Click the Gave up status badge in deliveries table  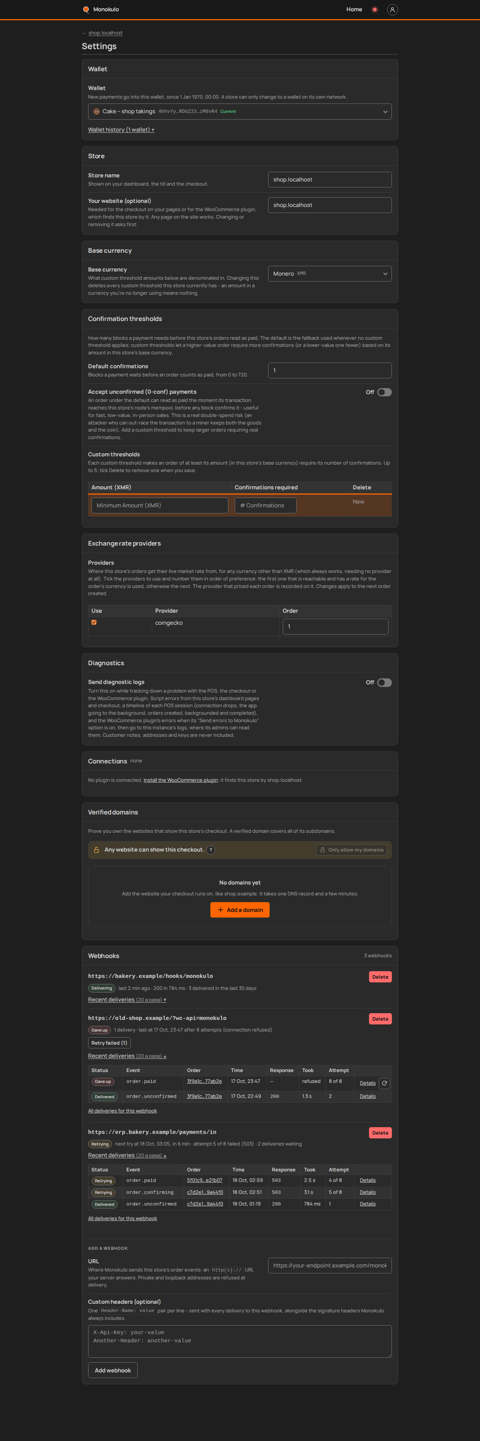104,1081
